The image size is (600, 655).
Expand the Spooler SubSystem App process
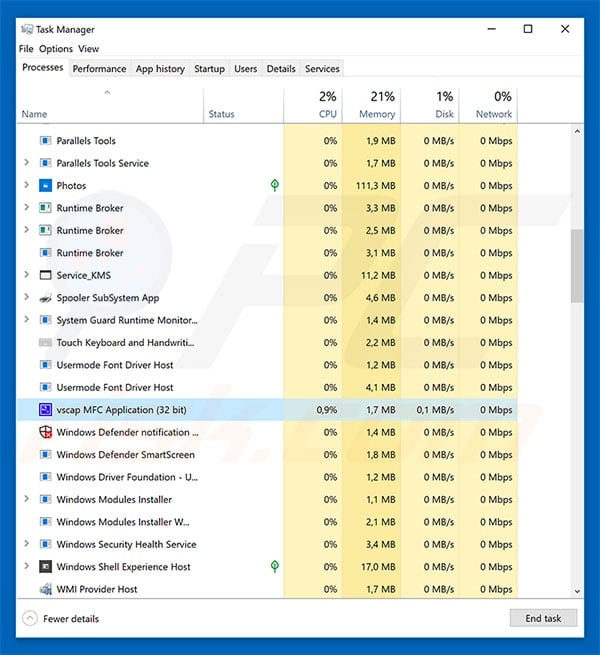coord(26,297)
